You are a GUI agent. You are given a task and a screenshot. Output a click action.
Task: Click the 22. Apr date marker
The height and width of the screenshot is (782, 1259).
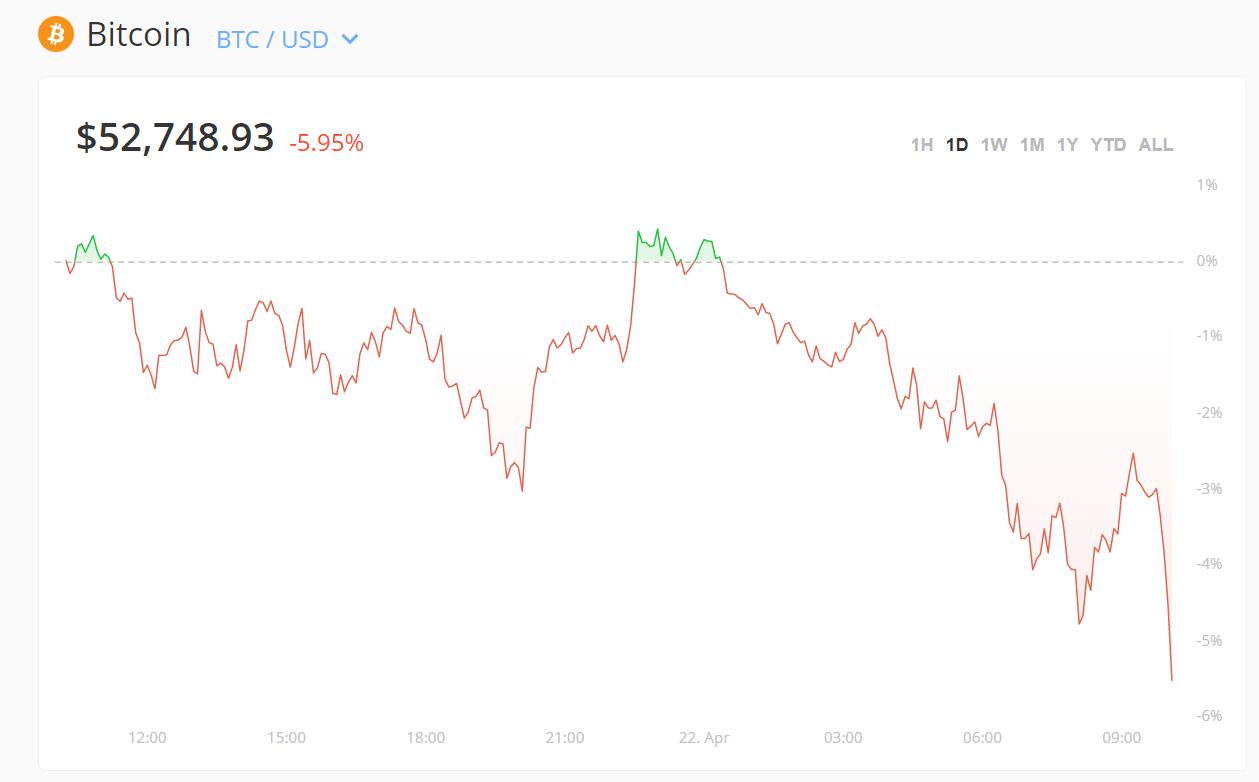[704, 738]
